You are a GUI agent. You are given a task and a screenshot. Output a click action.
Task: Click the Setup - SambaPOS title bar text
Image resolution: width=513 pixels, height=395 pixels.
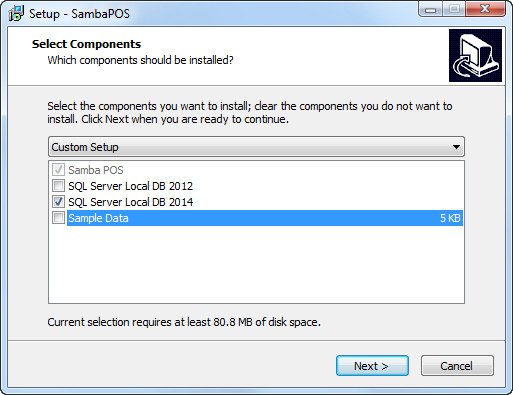pyautogui.click(x=79, y=14)
